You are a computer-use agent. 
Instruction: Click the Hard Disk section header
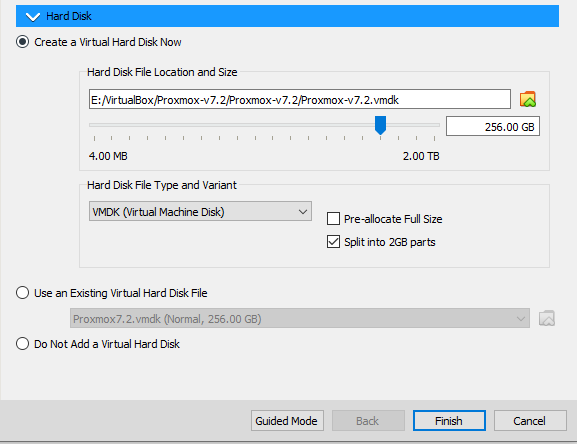[287, 16]
